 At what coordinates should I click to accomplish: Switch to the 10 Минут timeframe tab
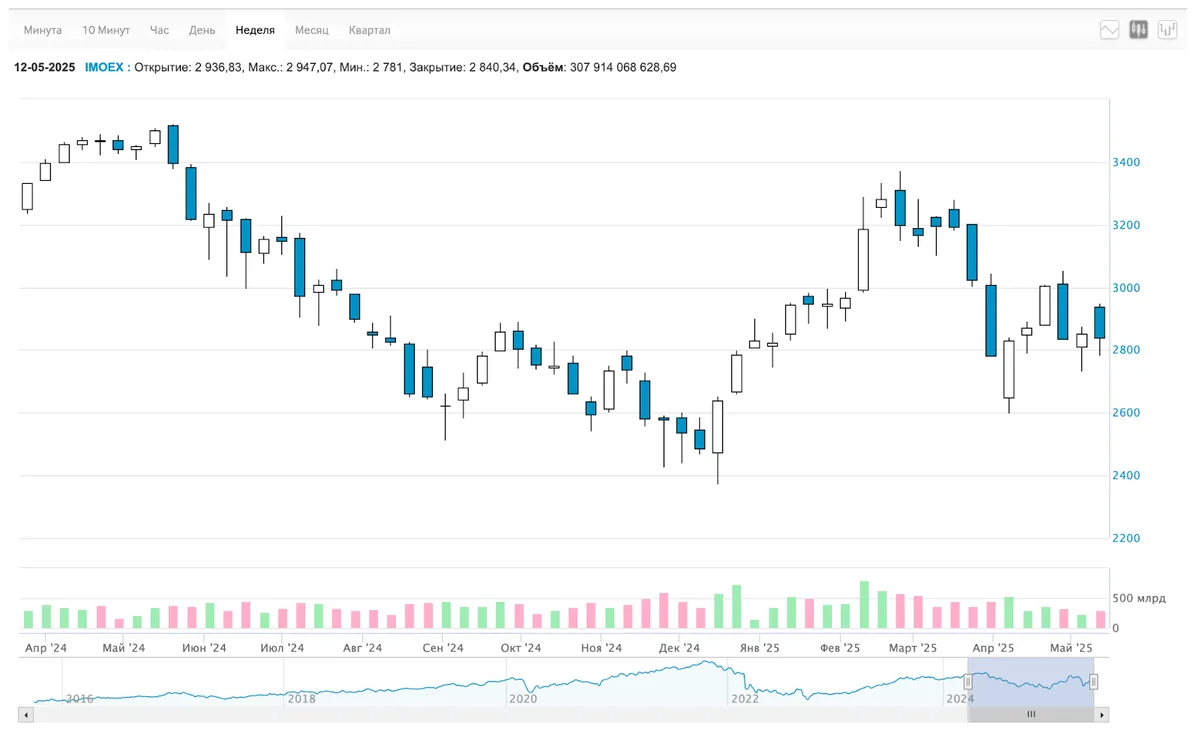coord(106,30)
